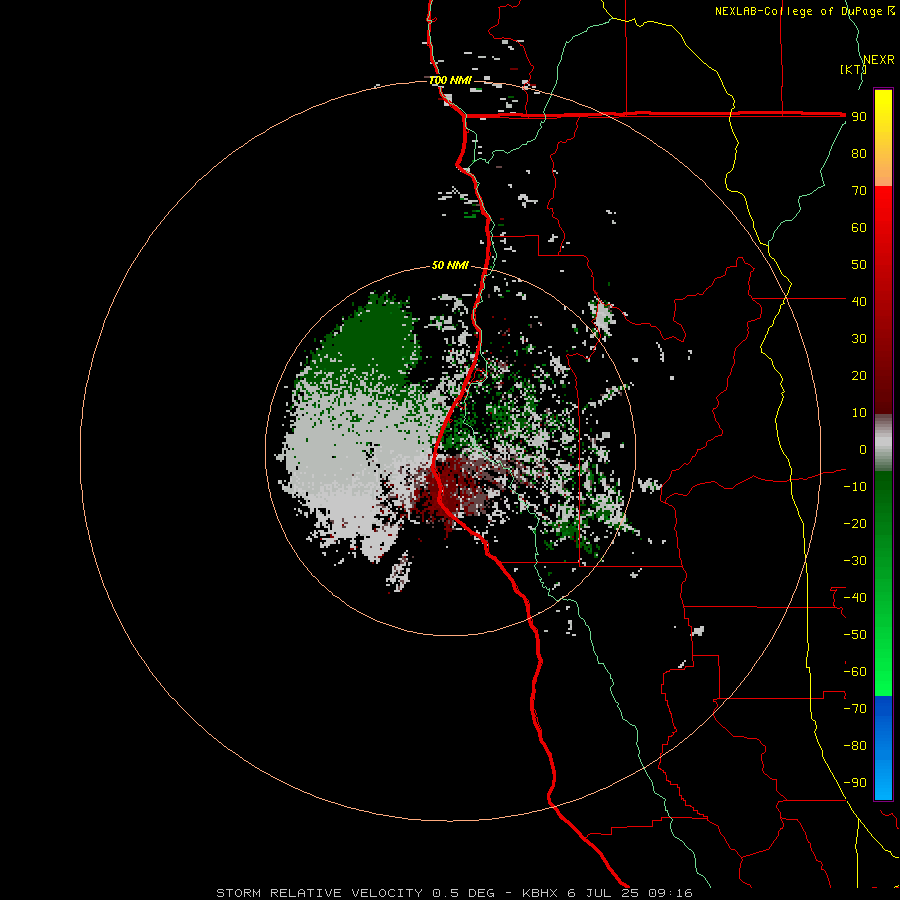Click the -40 value on the velocity scale
The height and width of the screenshot is (900, 900).
click(855, 598)
